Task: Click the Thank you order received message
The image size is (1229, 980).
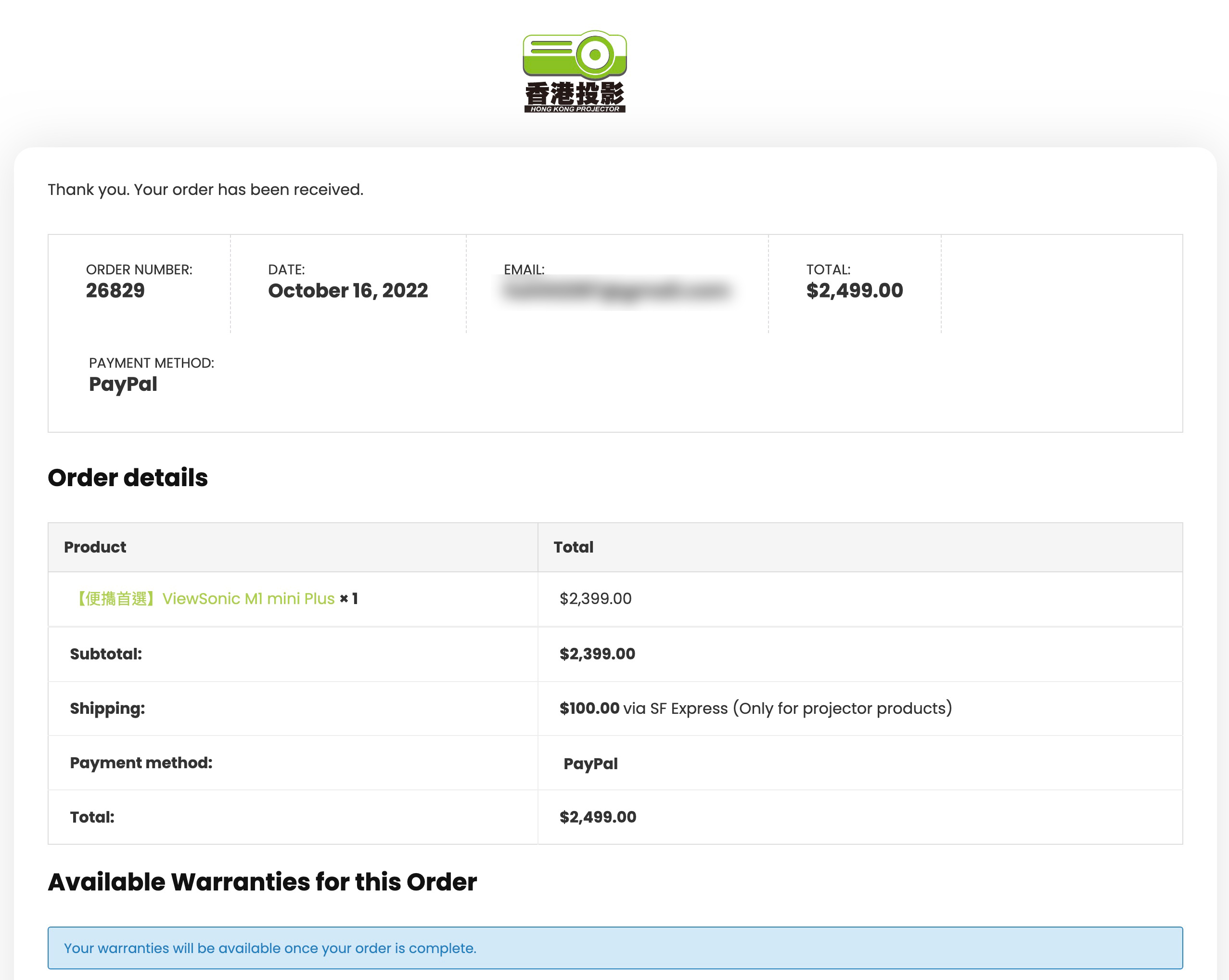Action: (x=205, y=189)
